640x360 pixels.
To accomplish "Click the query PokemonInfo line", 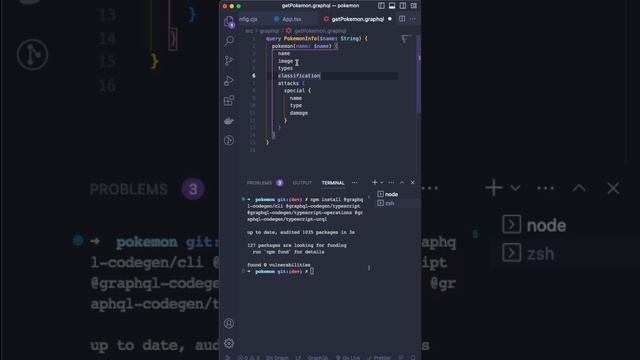I will 317,38.
